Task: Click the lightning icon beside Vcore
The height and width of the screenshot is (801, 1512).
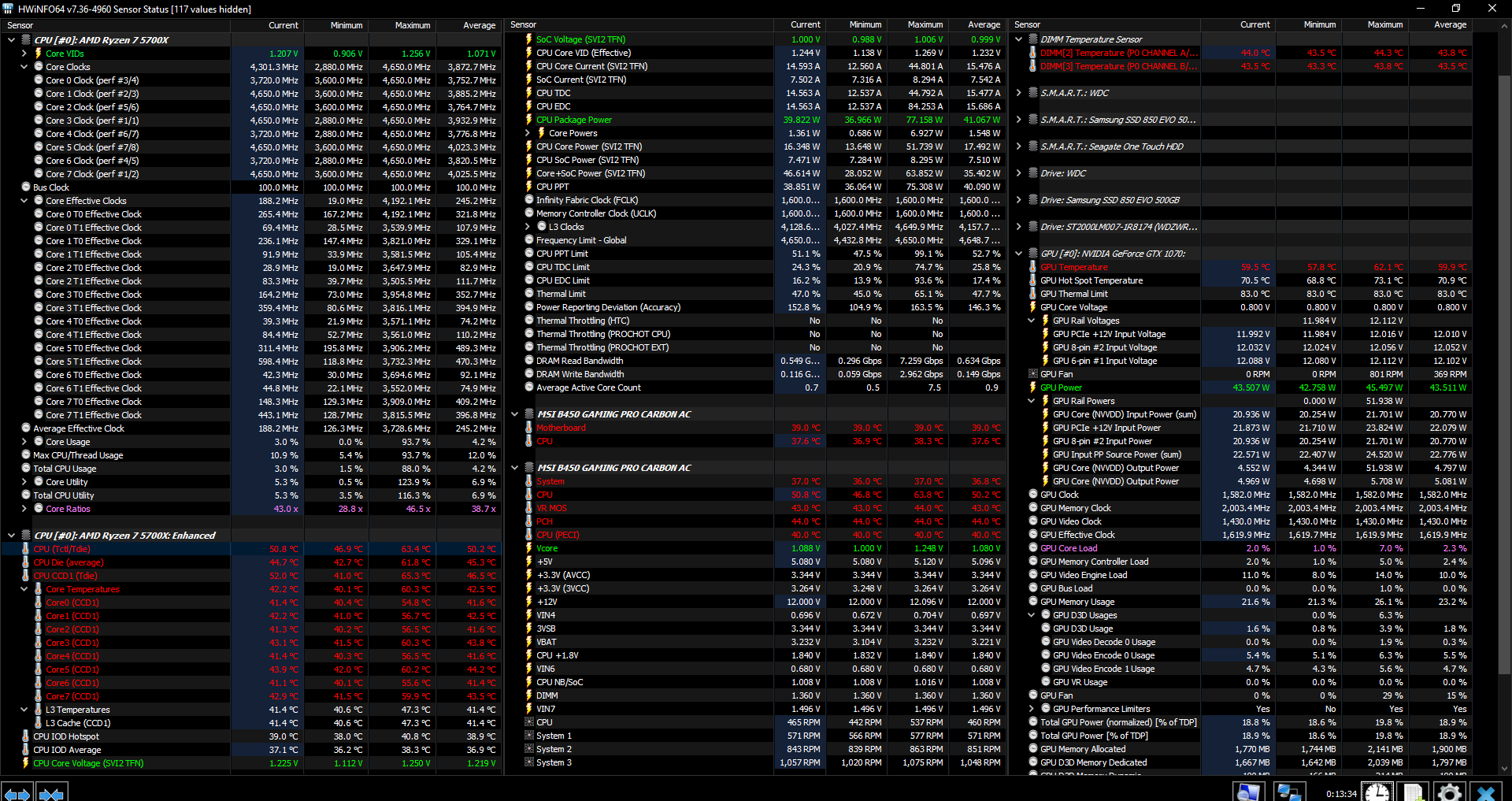Action: pyautogui.click(x=529, y=548)
